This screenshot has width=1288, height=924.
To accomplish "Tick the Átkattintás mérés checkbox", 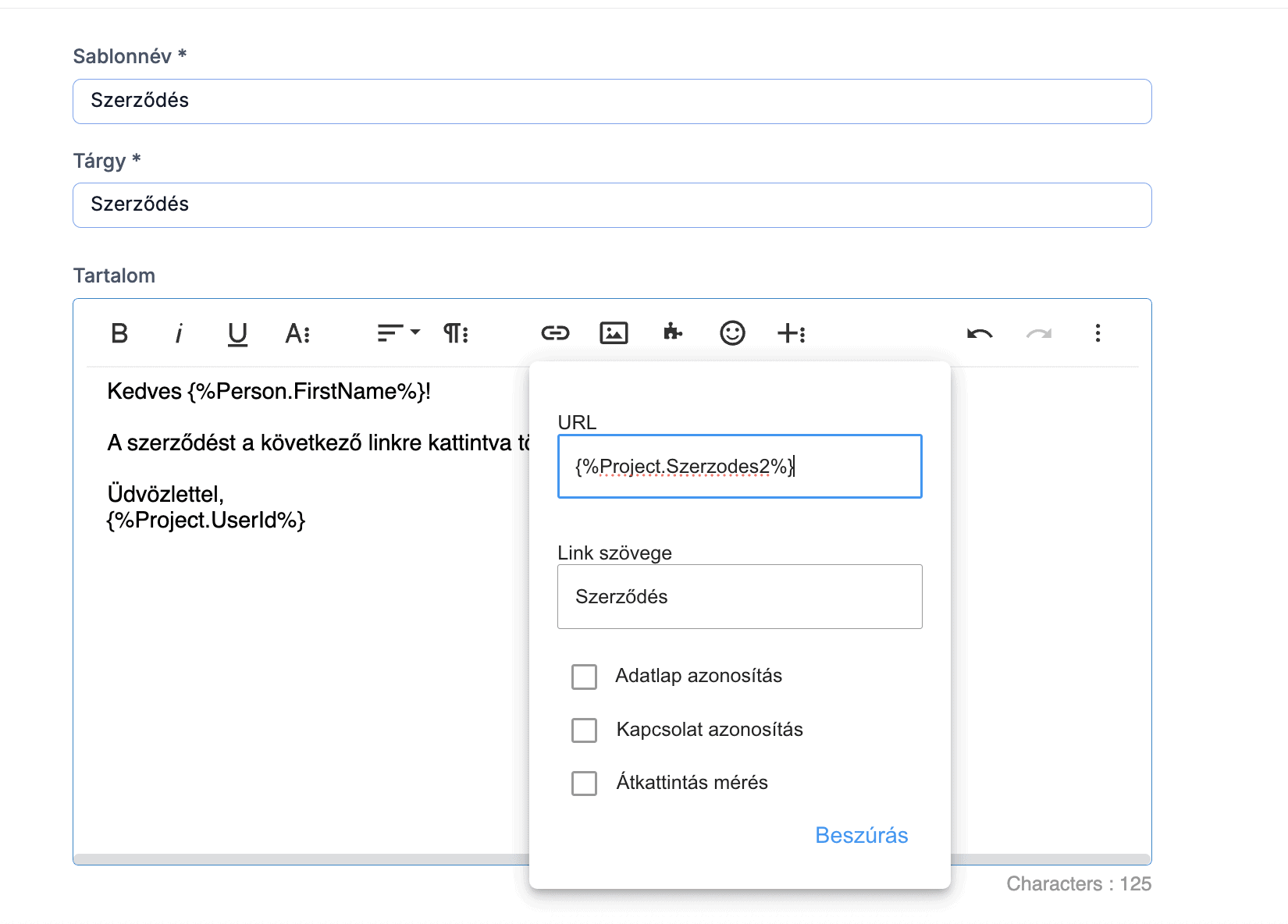I will [584, 783].
